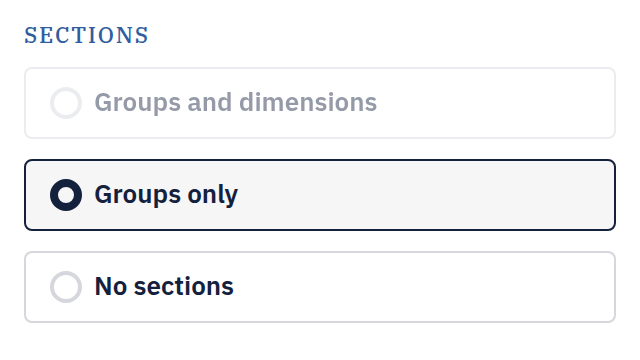Choose the No sections option card
640x360 pixels.
320,287
